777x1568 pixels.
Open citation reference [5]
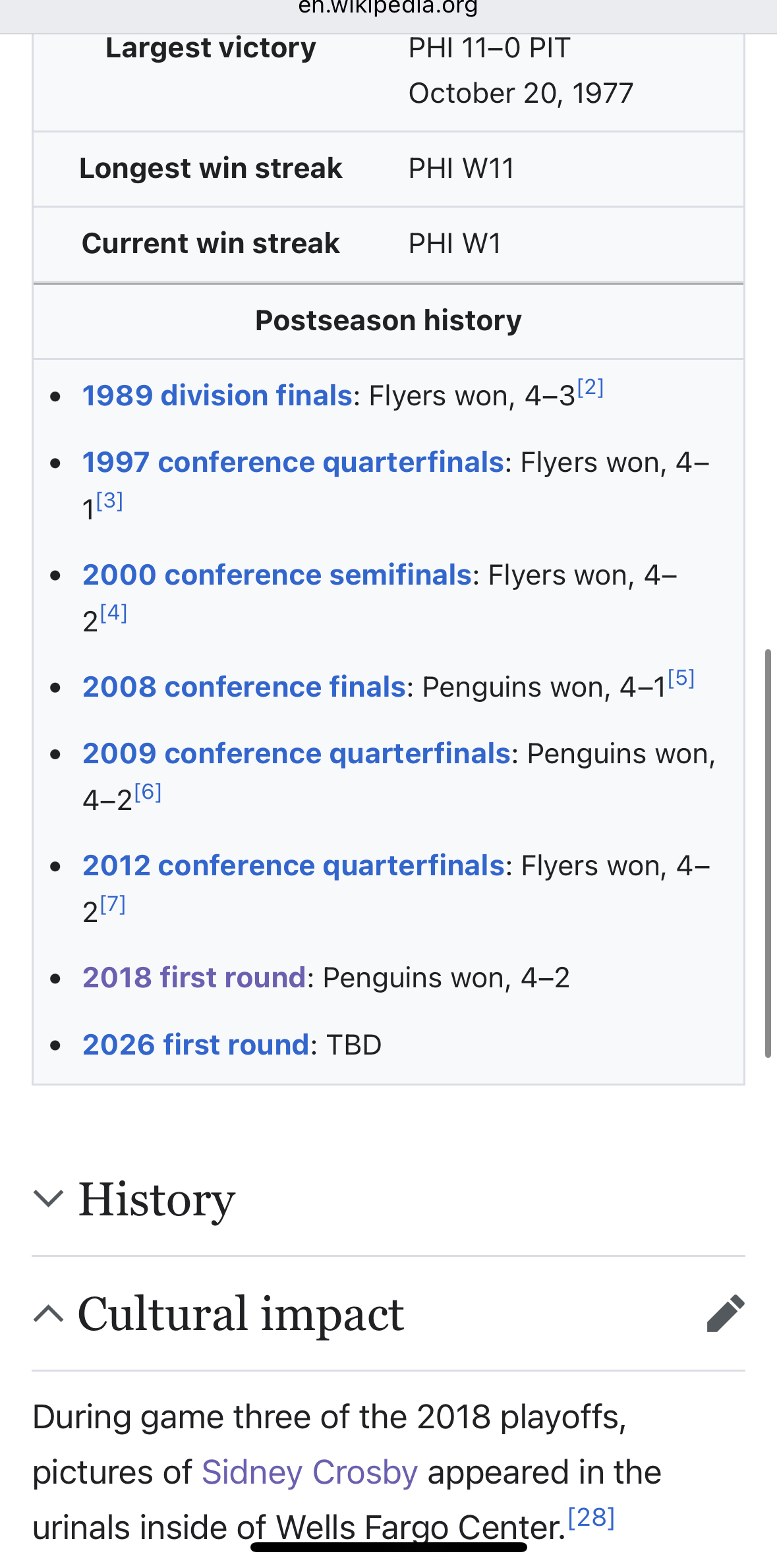click(x=681, y=678)
